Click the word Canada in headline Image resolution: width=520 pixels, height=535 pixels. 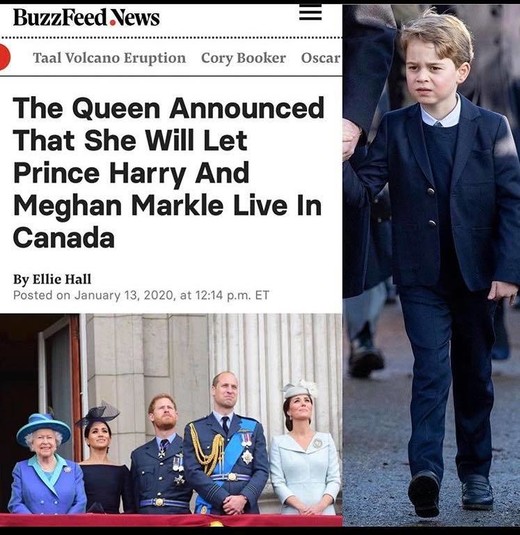(64, 238)
